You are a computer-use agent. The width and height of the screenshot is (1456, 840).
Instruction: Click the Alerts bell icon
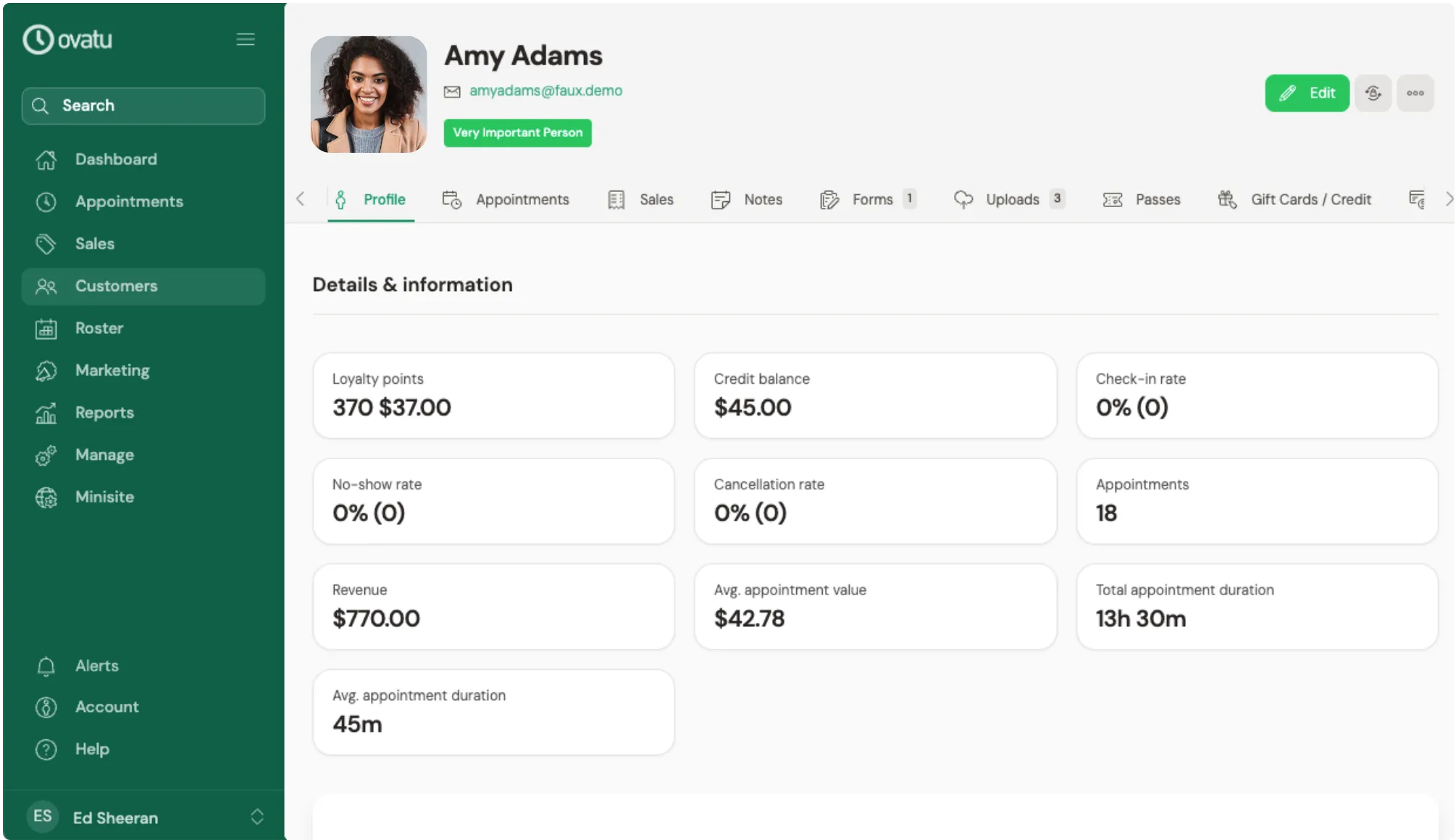(45, 665)
